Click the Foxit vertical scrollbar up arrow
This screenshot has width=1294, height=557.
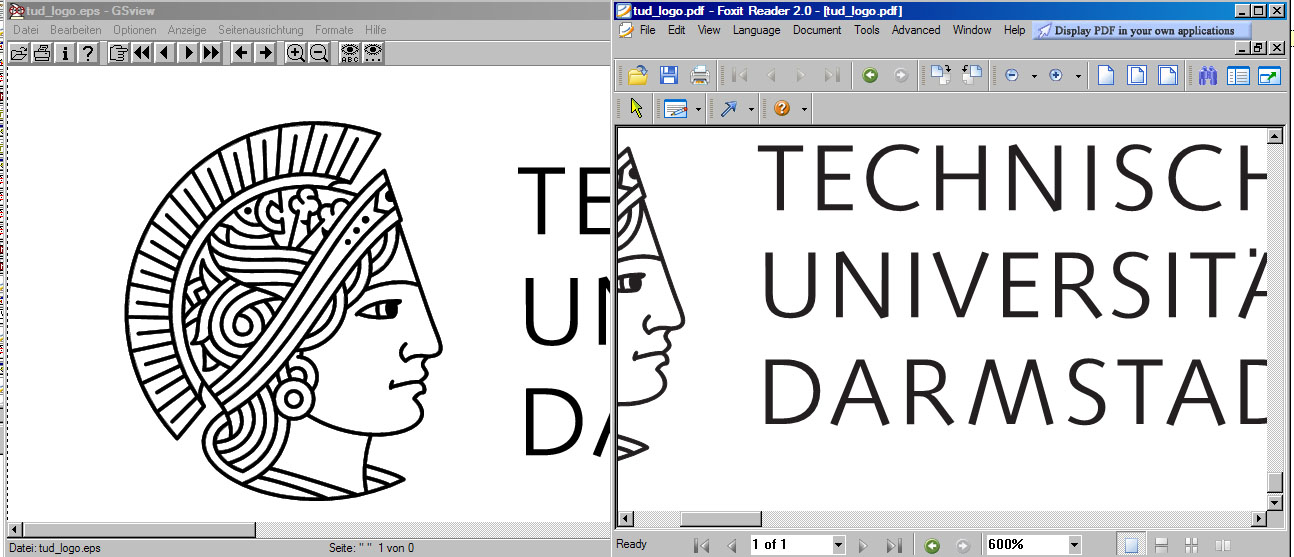1275,136
